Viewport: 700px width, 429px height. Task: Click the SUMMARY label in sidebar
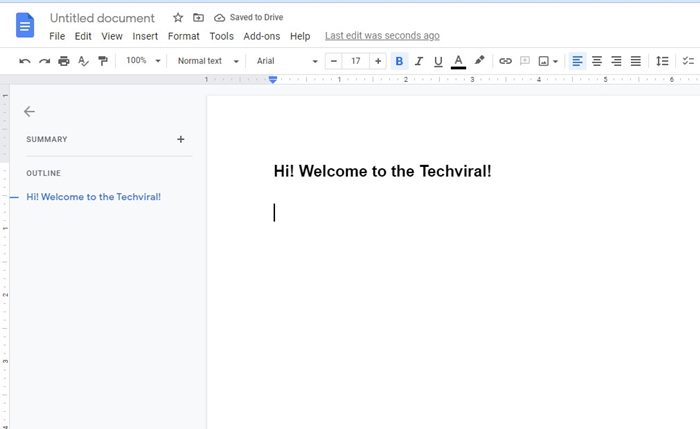click(x=47, y=139)
